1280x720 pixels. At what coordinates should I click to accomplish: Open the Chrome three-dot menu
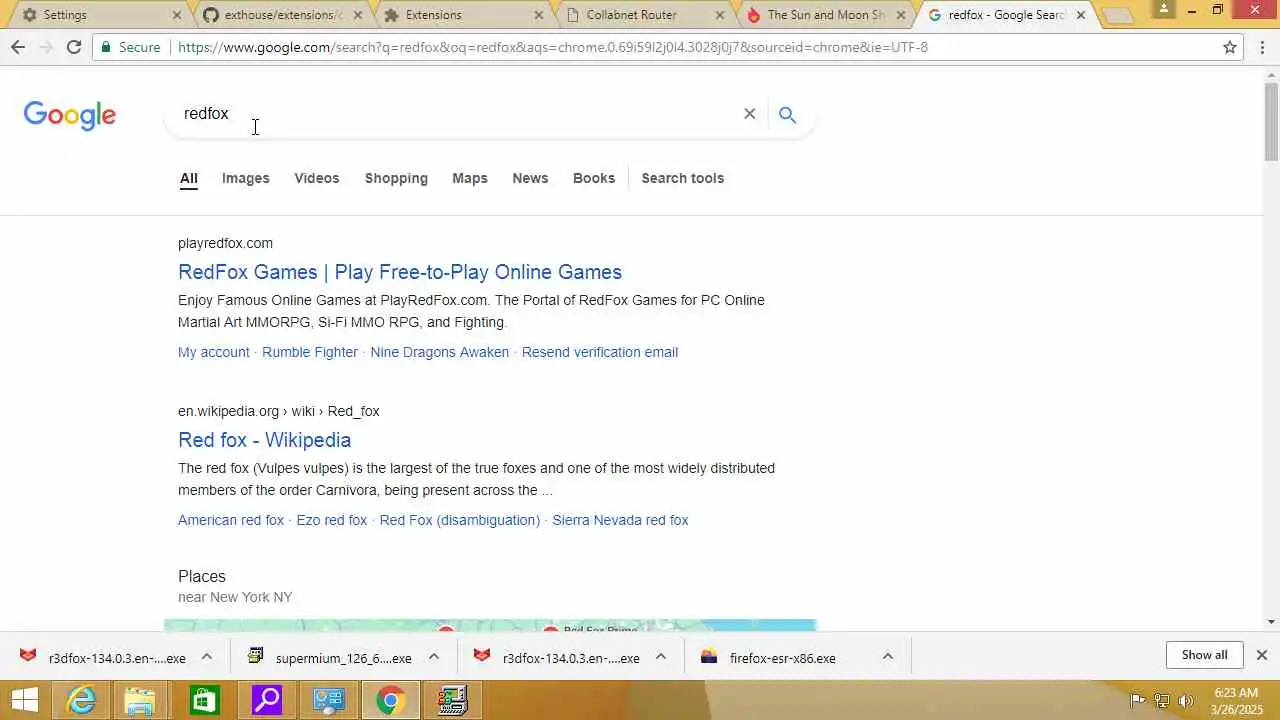[1263, 47]
